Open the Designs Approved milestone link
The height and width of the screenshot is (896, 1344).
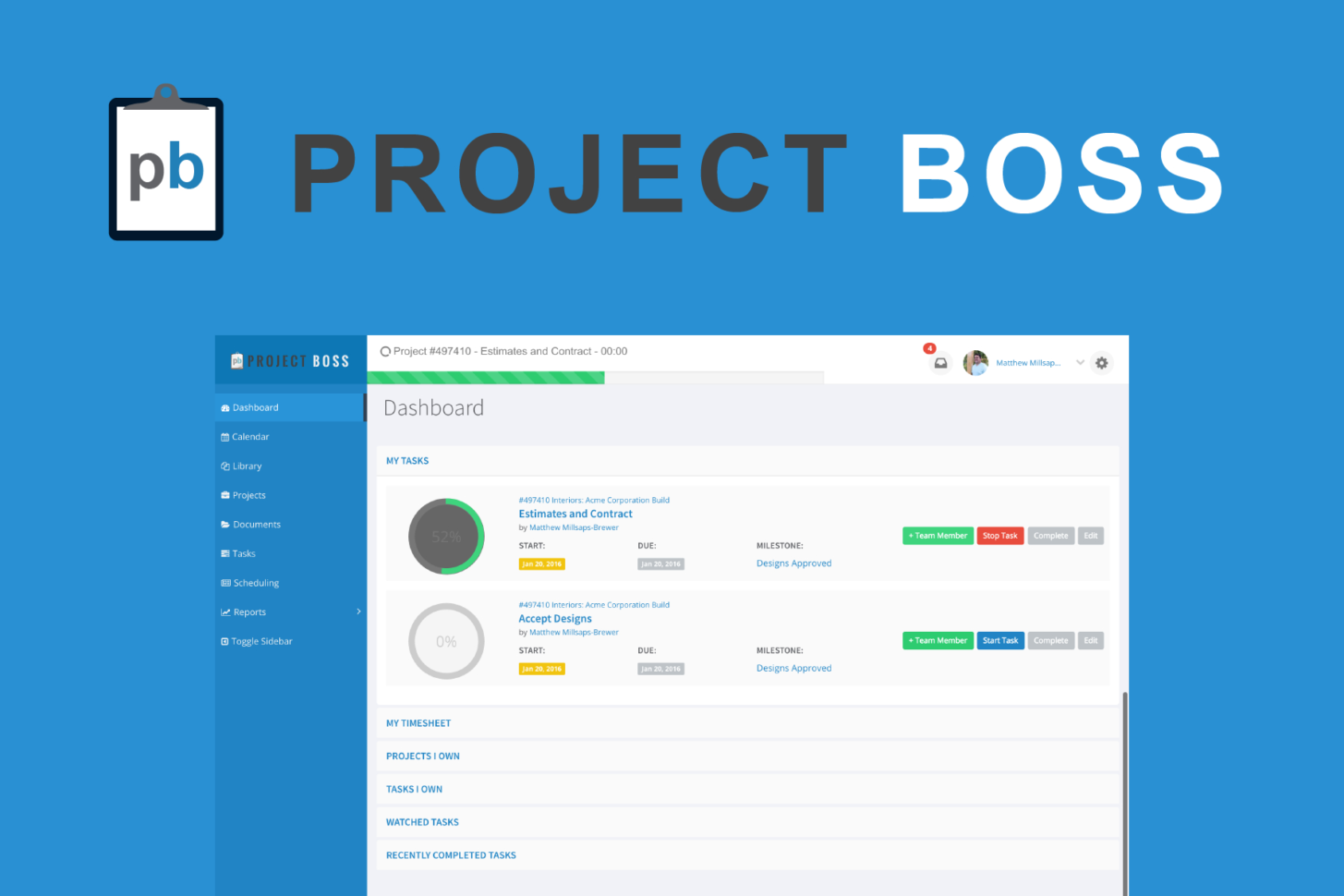click(793, 563)
